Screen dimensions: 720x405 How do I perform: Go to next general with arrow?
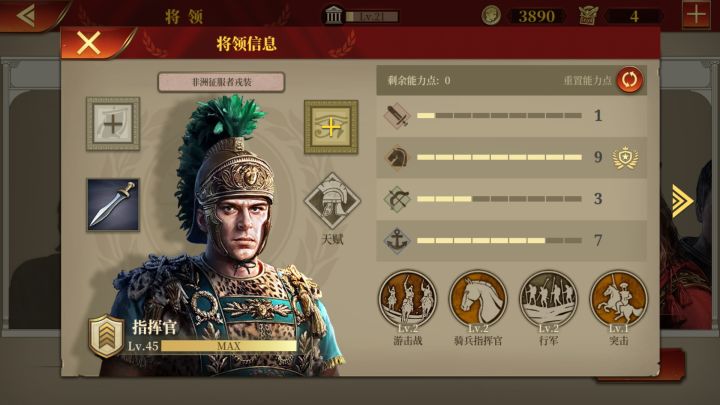683,201
